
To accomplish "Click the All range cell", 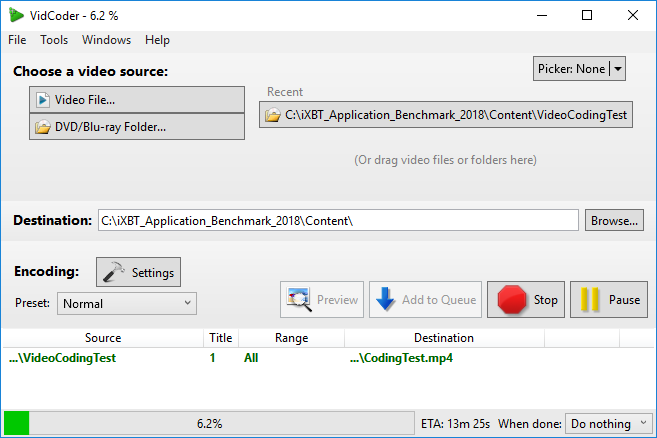I will click(251, 358).
